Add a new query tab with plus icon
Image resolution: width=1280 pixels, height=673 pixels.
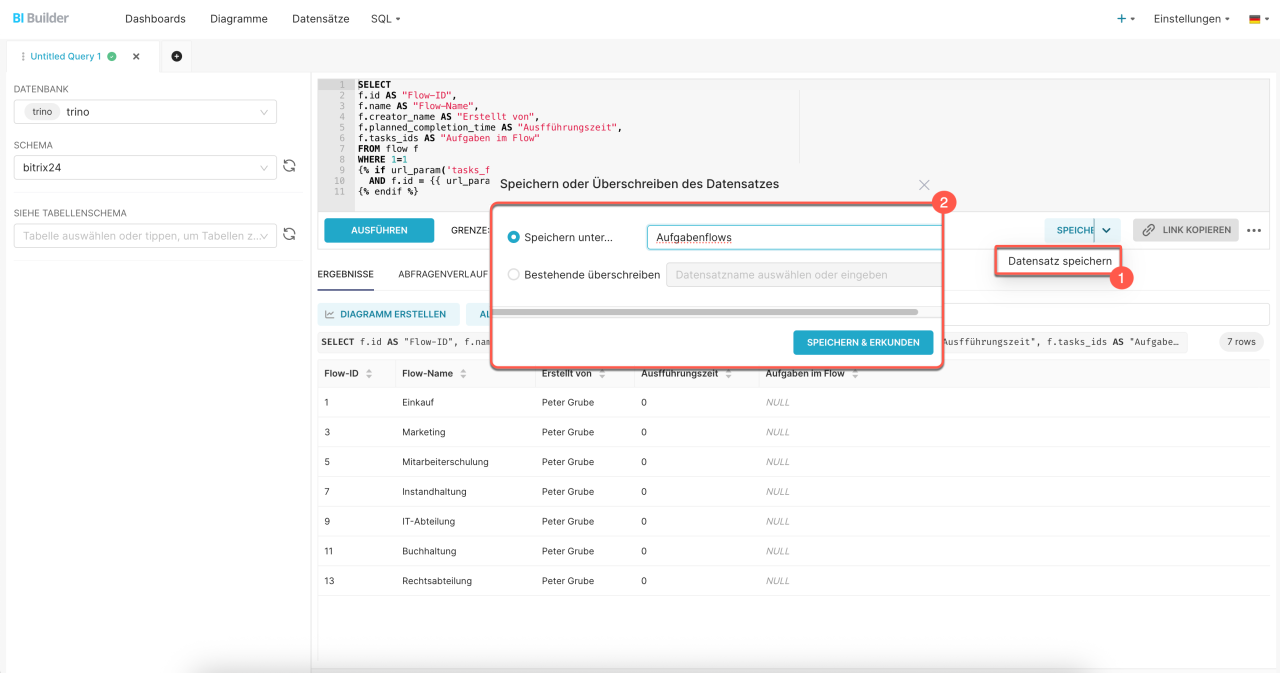click(177, 57)
